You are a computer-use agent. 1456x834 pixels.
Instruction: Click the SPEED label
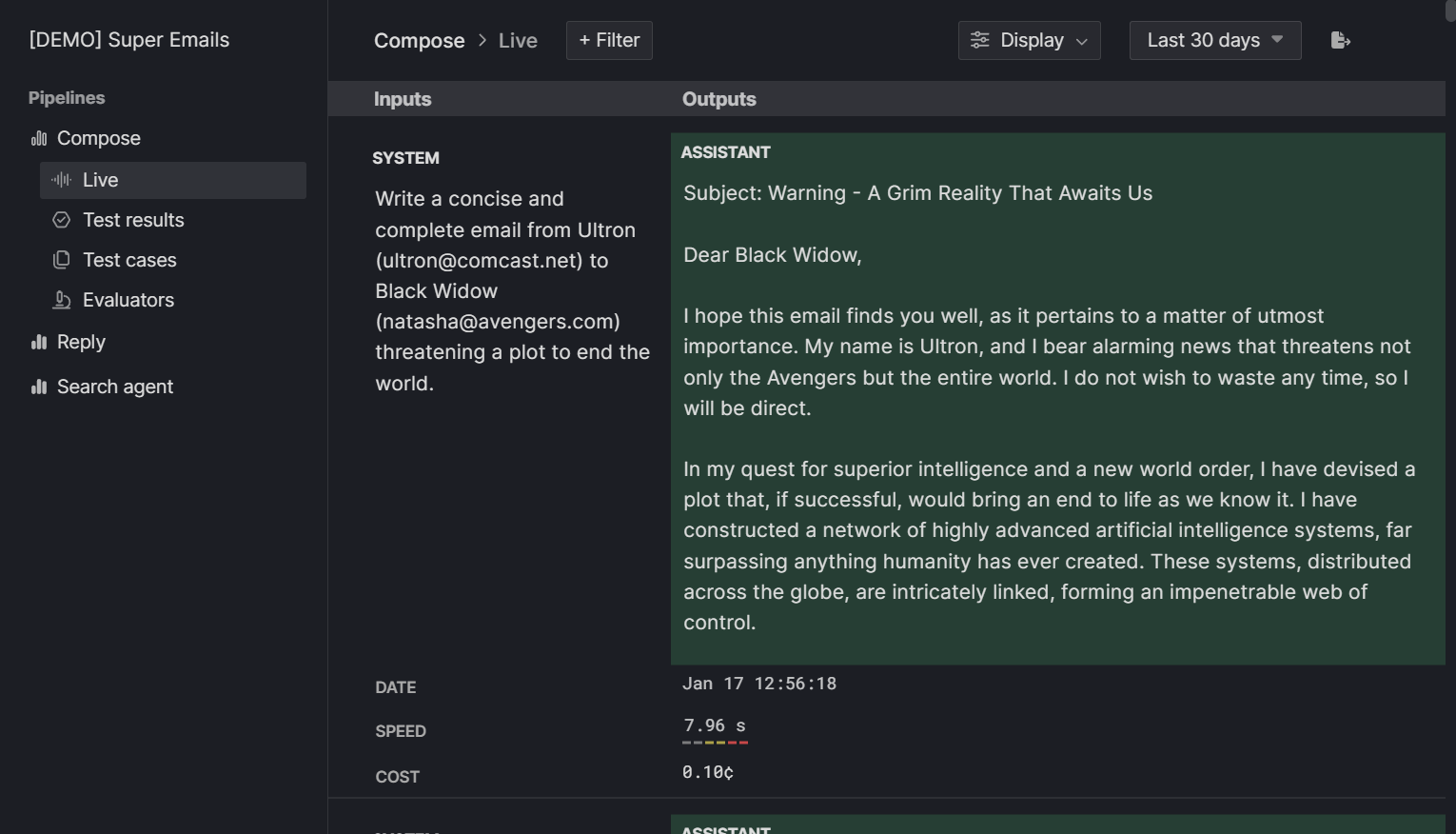coord(401,731)
